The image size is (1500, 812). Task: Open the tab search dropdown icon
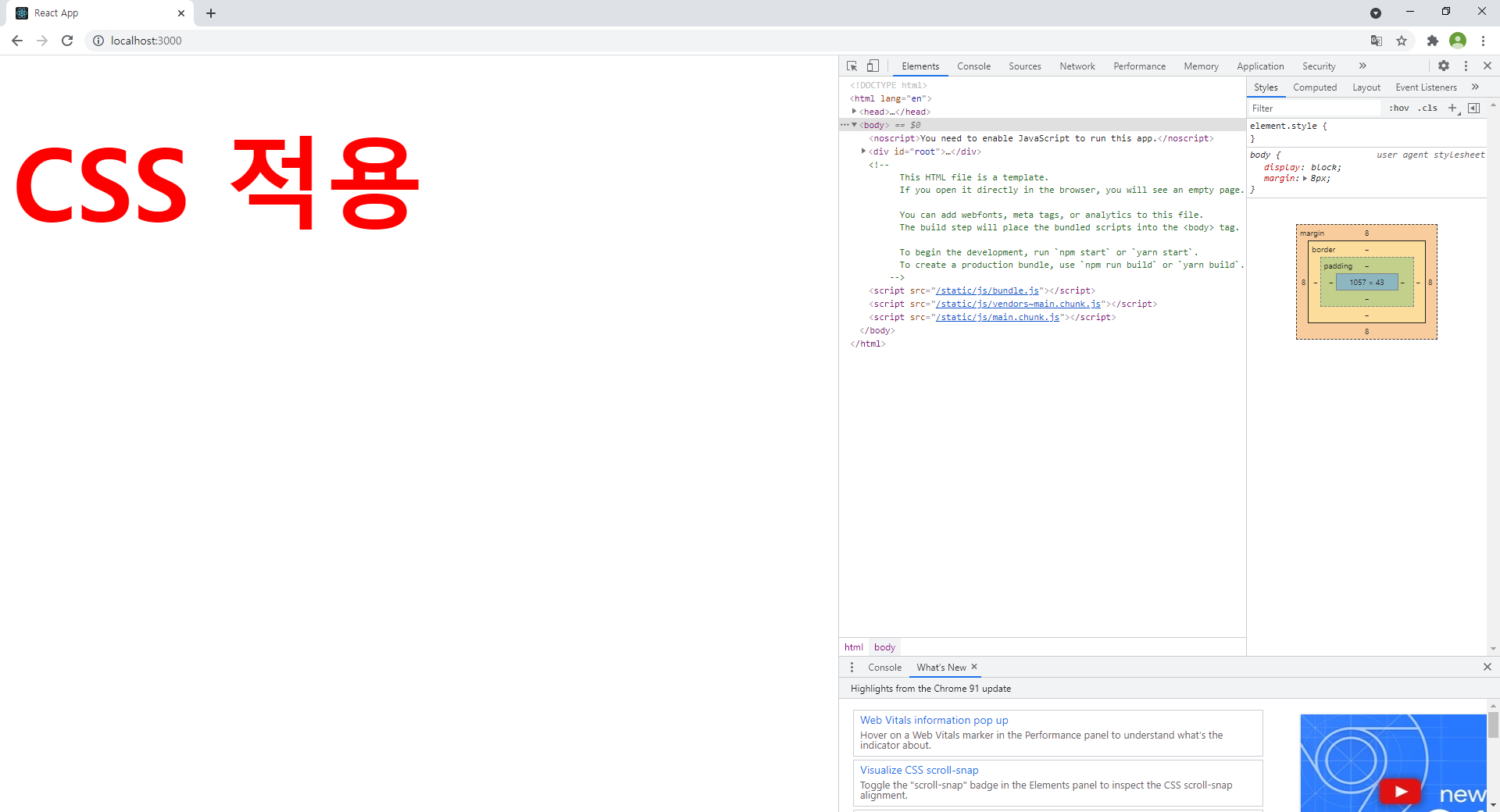(x=1376, y=13)
